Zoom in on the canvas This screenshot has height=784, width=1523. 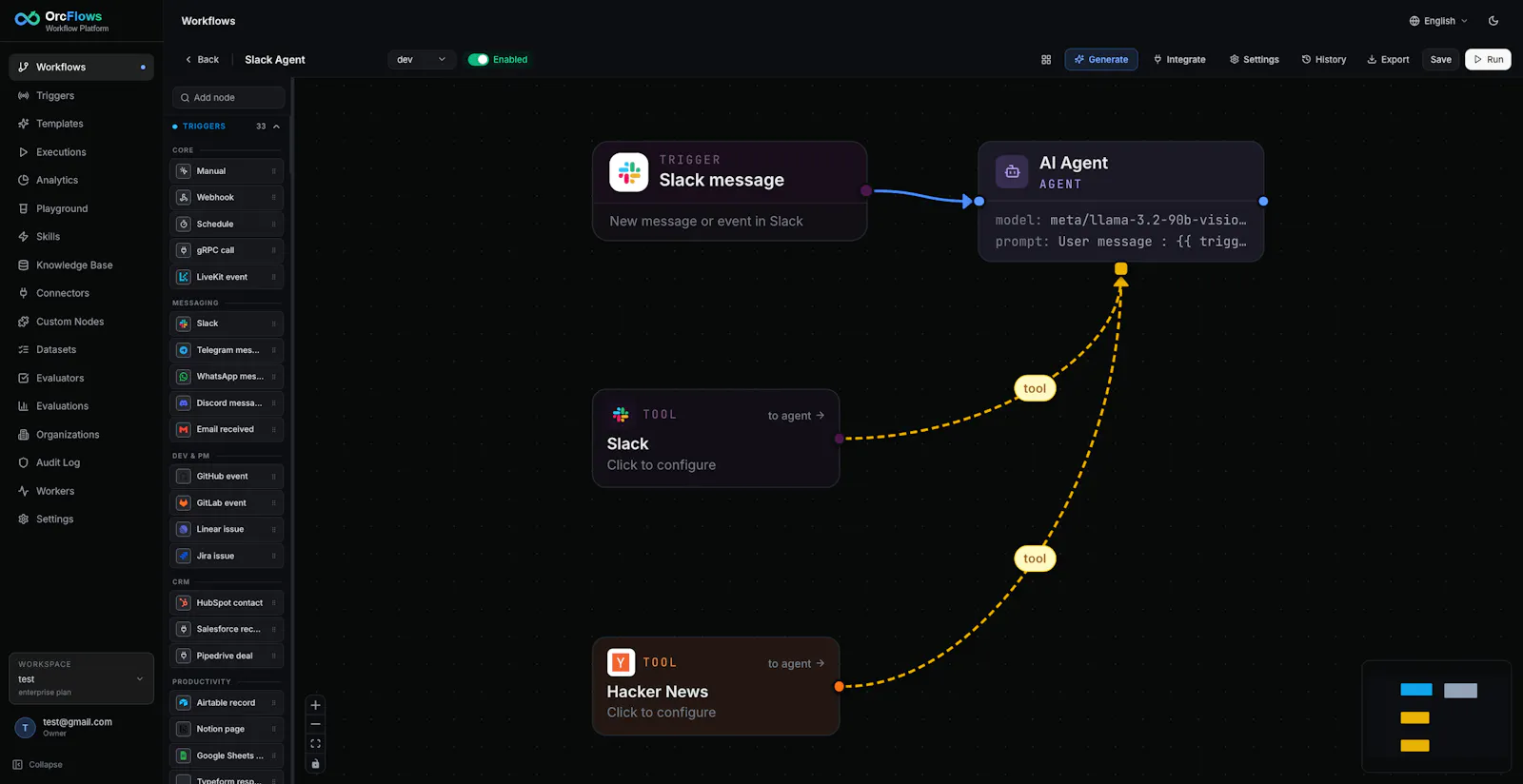point(316,705)
